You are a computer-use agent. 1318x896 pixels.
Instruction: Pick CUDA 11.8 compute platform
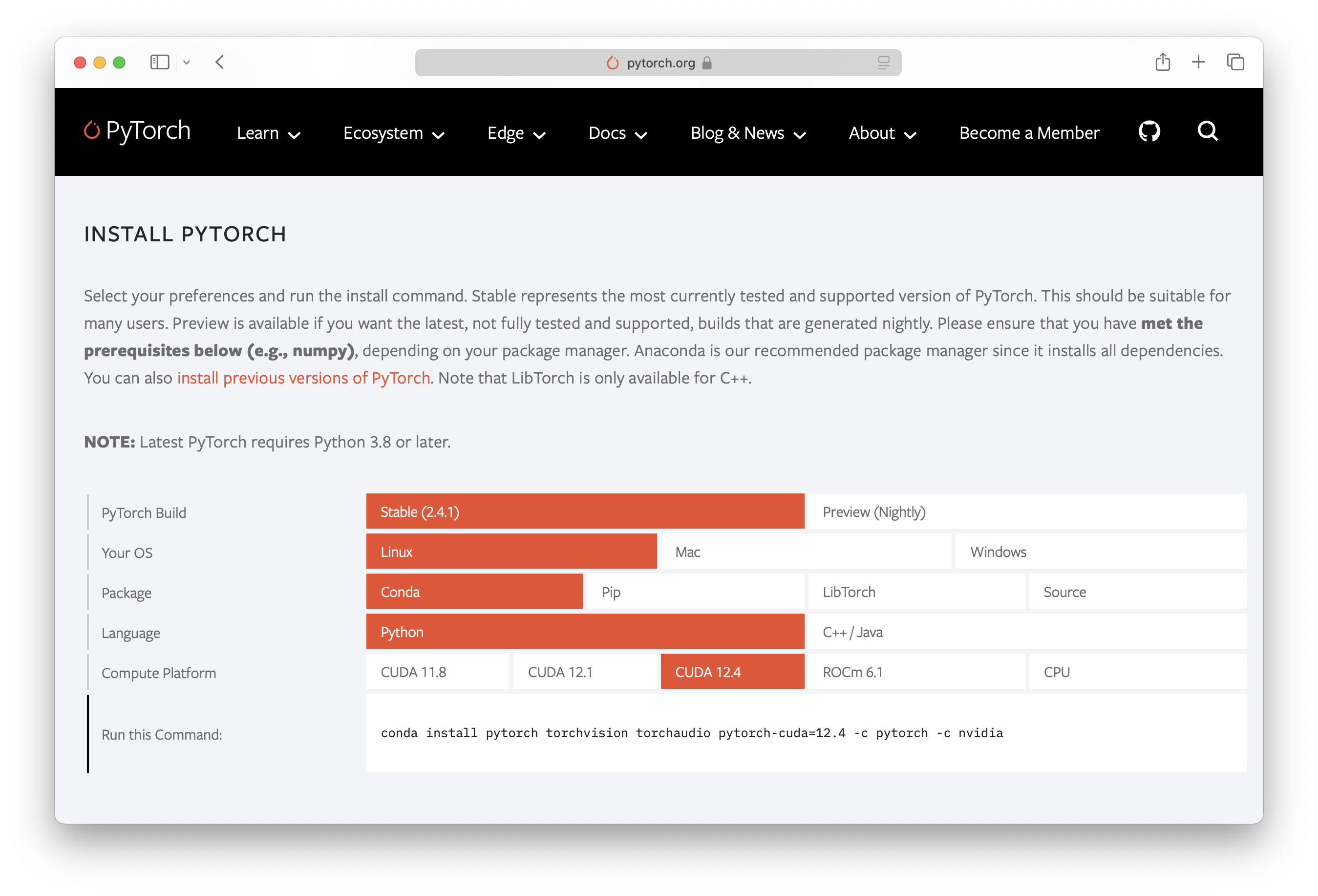coord(437,671)
